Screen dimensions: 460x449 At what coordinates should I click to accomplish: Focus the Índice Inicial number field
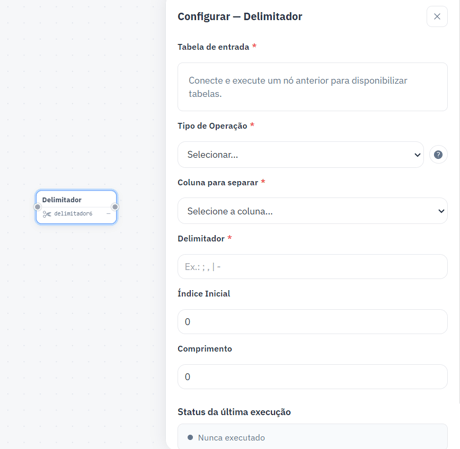click(x=312, y=322)
